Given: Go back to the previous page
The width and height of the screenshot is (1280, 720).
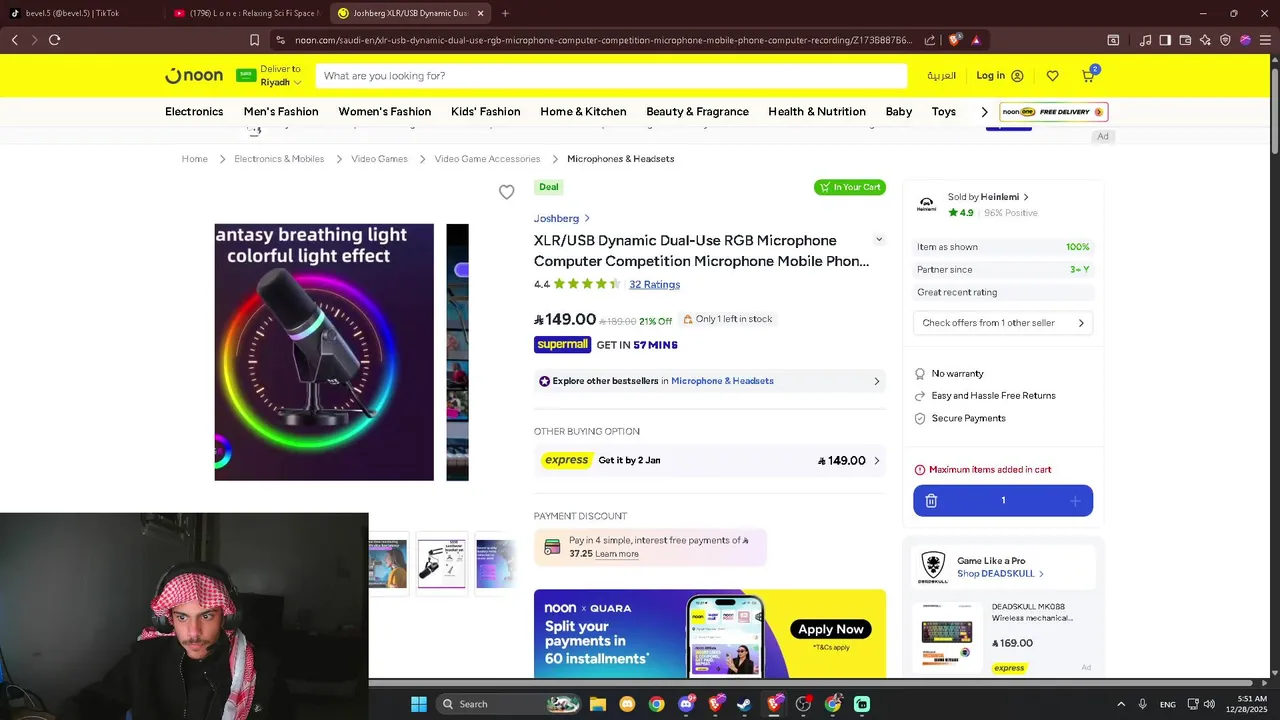Looking at the screenshot, I should coord(14,40).
